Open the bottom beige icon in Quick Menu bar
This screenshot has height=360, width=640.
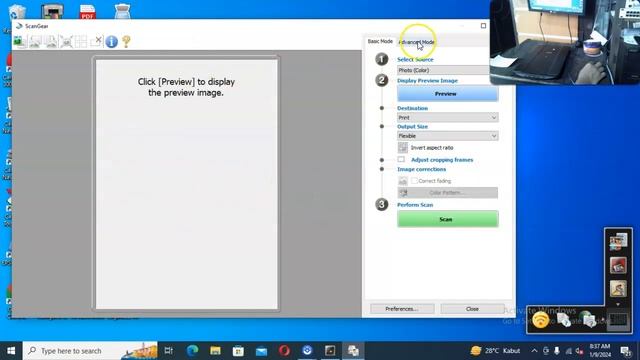(618, 289)
